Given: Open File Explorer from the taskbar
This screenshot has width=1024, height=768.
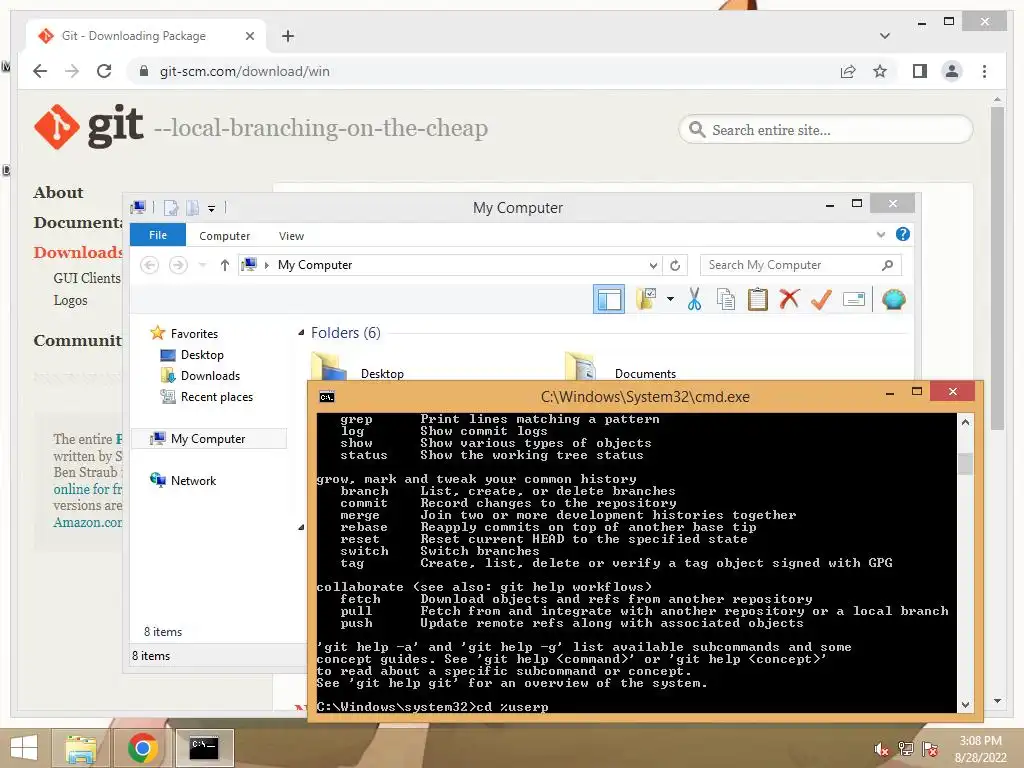Looking at the screenshot, I should point(80,748).
